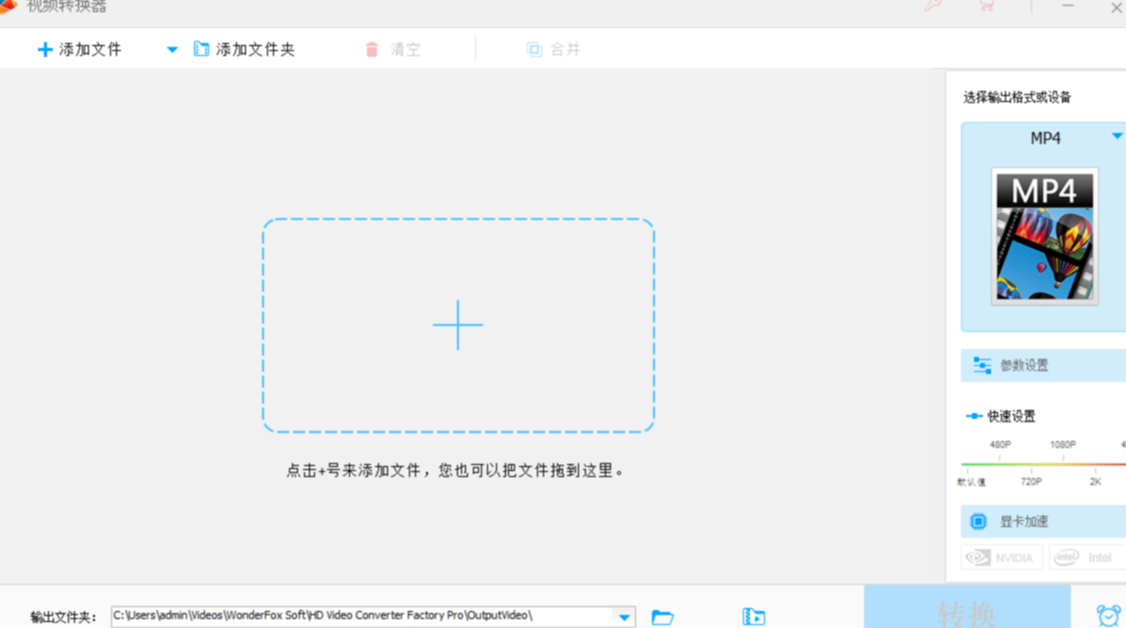Click the MP4 format title label
1126x628 pixels.
tap(1045, 138)
